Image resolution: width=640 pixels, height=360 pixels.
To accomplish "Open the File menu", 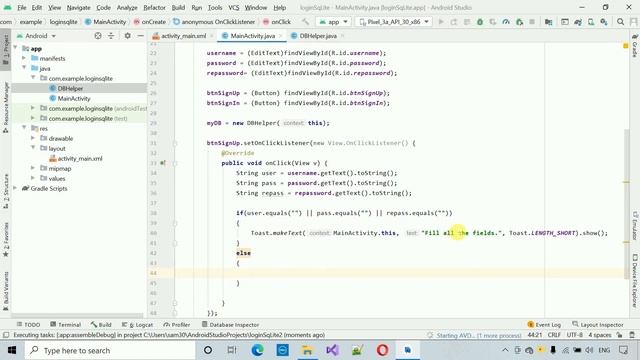I will point(22,7).
